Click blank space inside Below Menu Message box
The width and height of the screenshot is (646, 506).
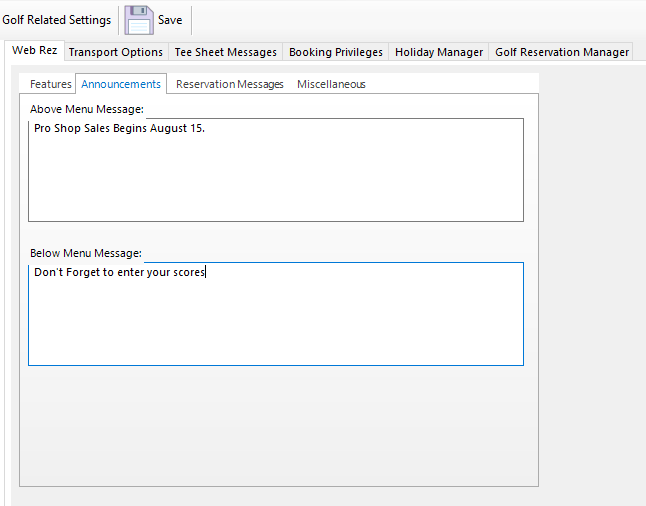[275, 325]
